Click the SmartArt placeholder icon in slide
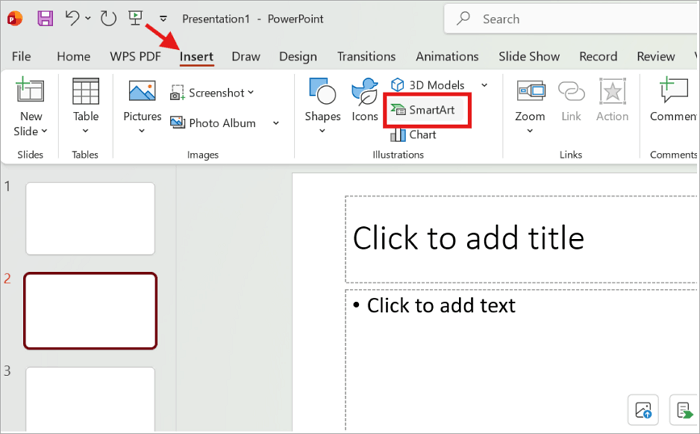700x434 pixels. 684,409
